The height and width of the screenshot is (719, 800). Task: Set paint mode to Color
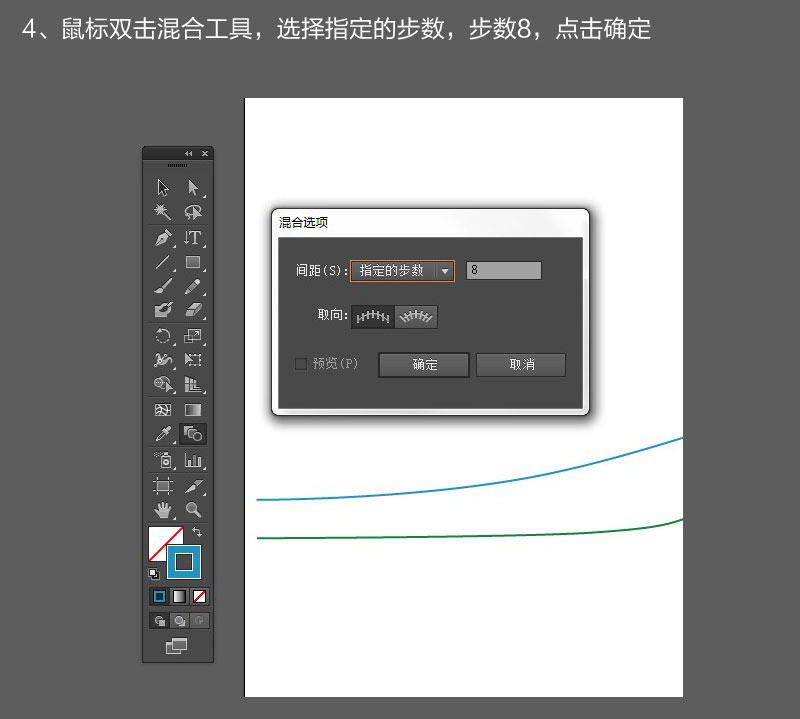coord(159,596)
